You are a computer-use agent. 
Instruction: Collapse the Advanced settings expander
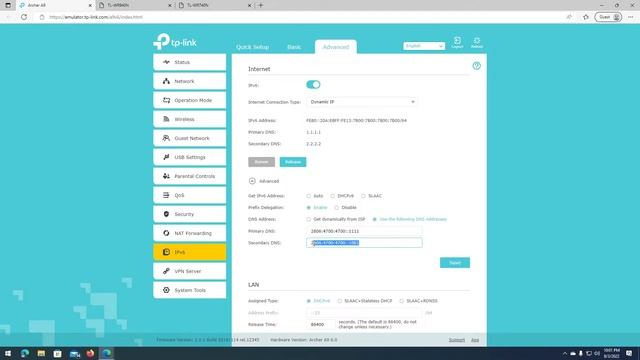252,181
